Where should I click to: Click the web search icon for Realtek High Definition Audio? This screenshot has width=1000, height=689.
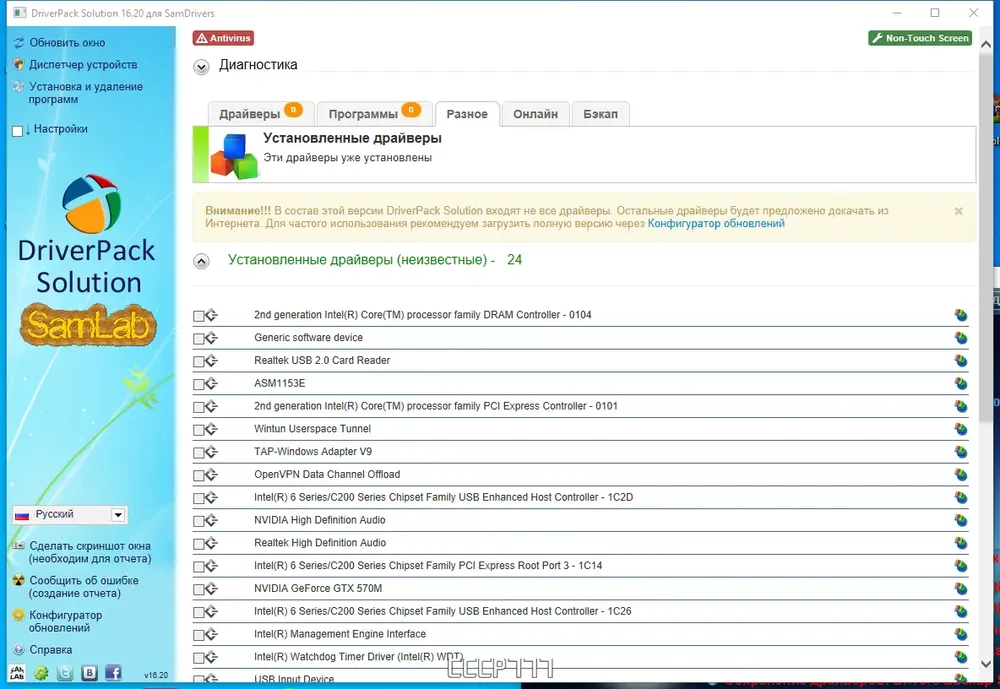click(960, 543)
